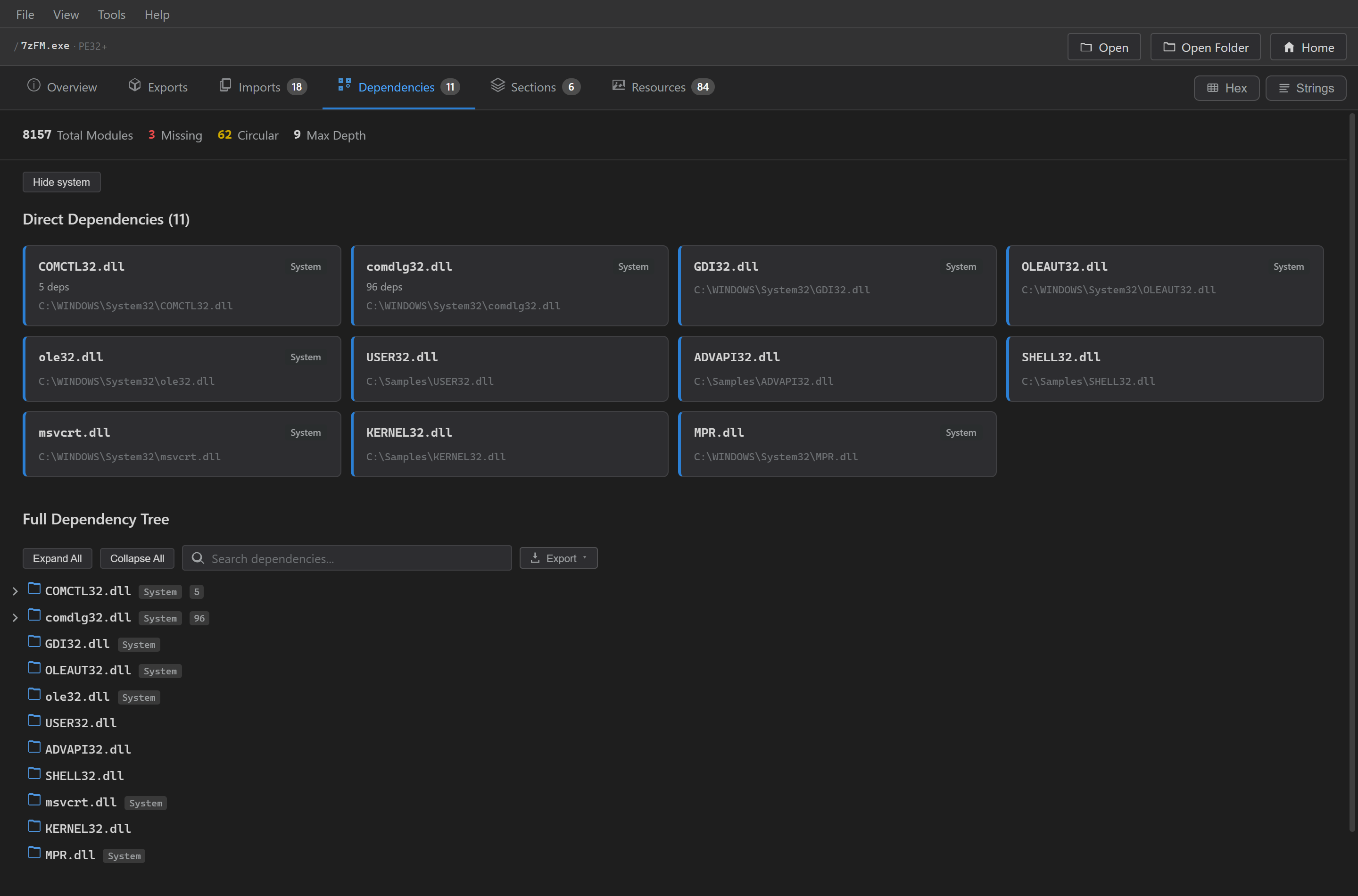Viewport: 1358px width, 896px height.
Task: Click folder icon beside msvcrt.dll in tree
Action: click(x=34, y=800)
